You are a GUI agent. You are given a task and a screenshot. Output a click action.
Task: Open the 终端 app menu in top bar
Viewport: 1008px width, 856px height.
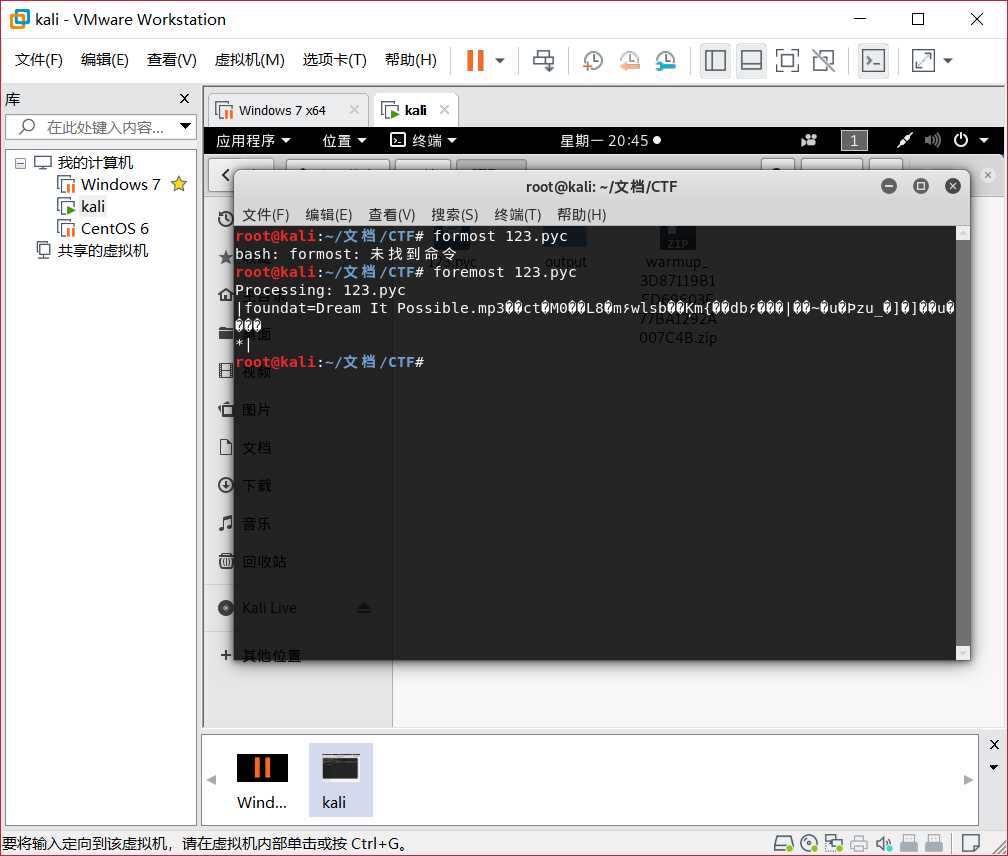(x=424, y=140)
